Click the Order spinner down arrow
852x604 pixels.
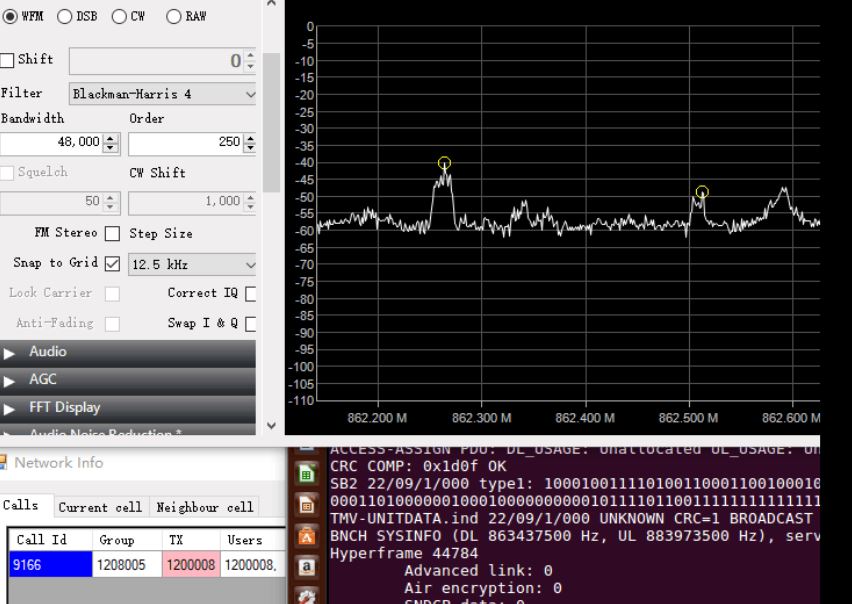[250, 147]
